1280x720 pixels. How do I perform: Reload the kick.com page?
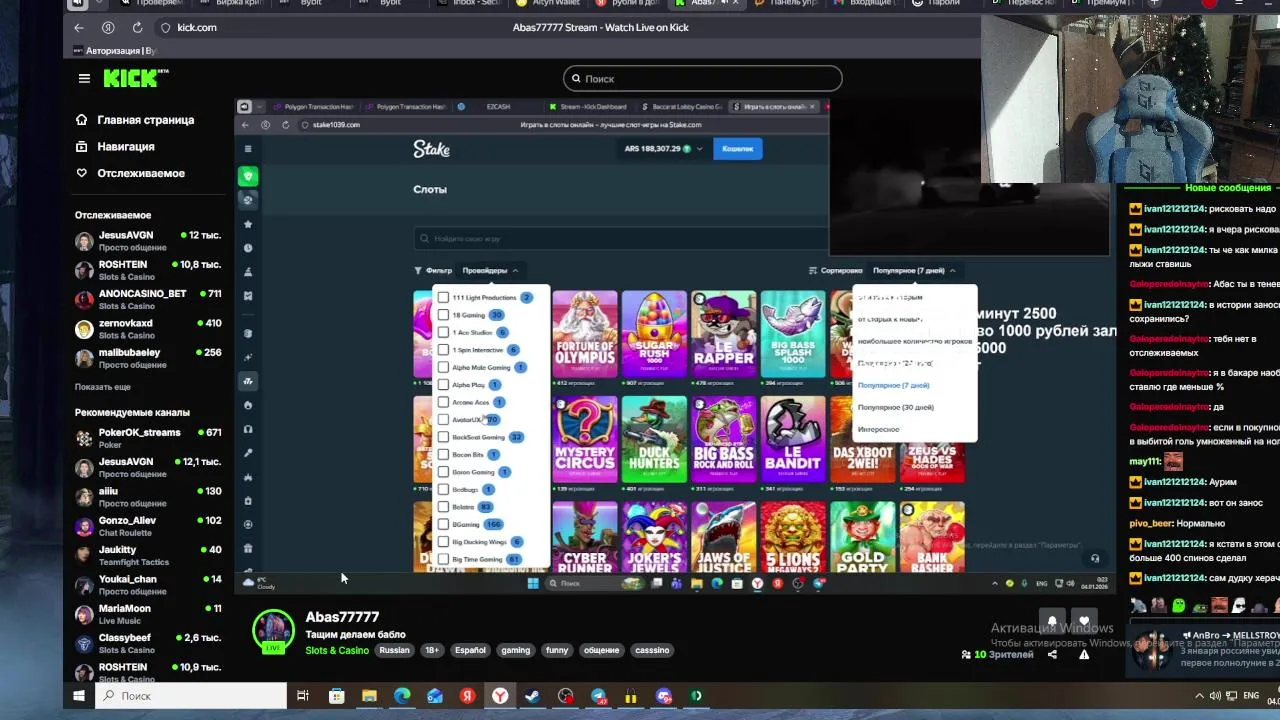[137, 27]
